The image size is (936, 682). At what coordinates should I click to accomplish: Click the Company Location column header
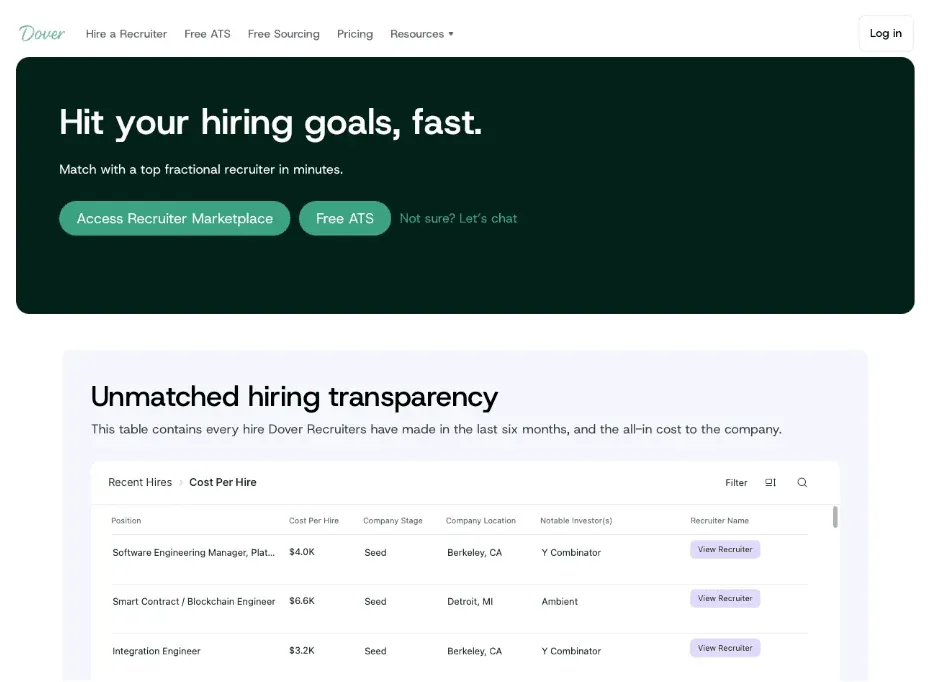481,521
